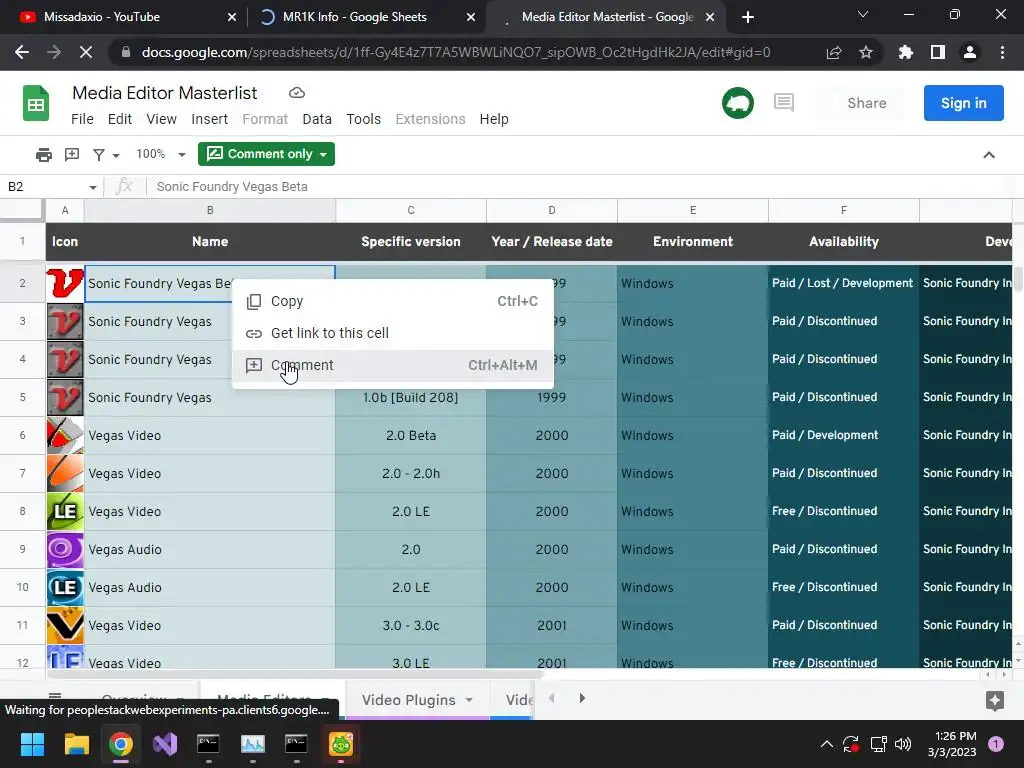Go back with the browser back arrow
This screenshot has width=1024, height=768.
(22, 52)
